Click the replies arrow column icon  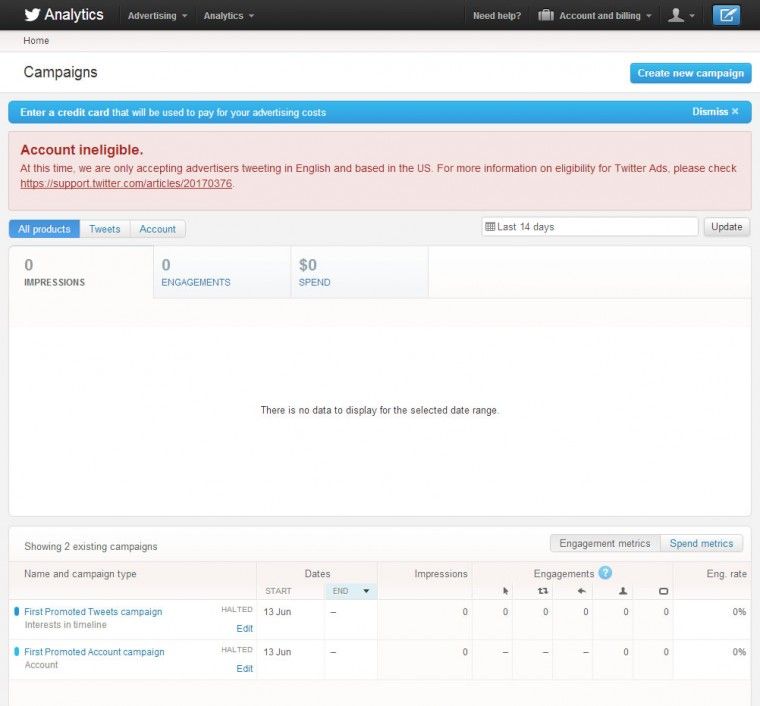582,591
